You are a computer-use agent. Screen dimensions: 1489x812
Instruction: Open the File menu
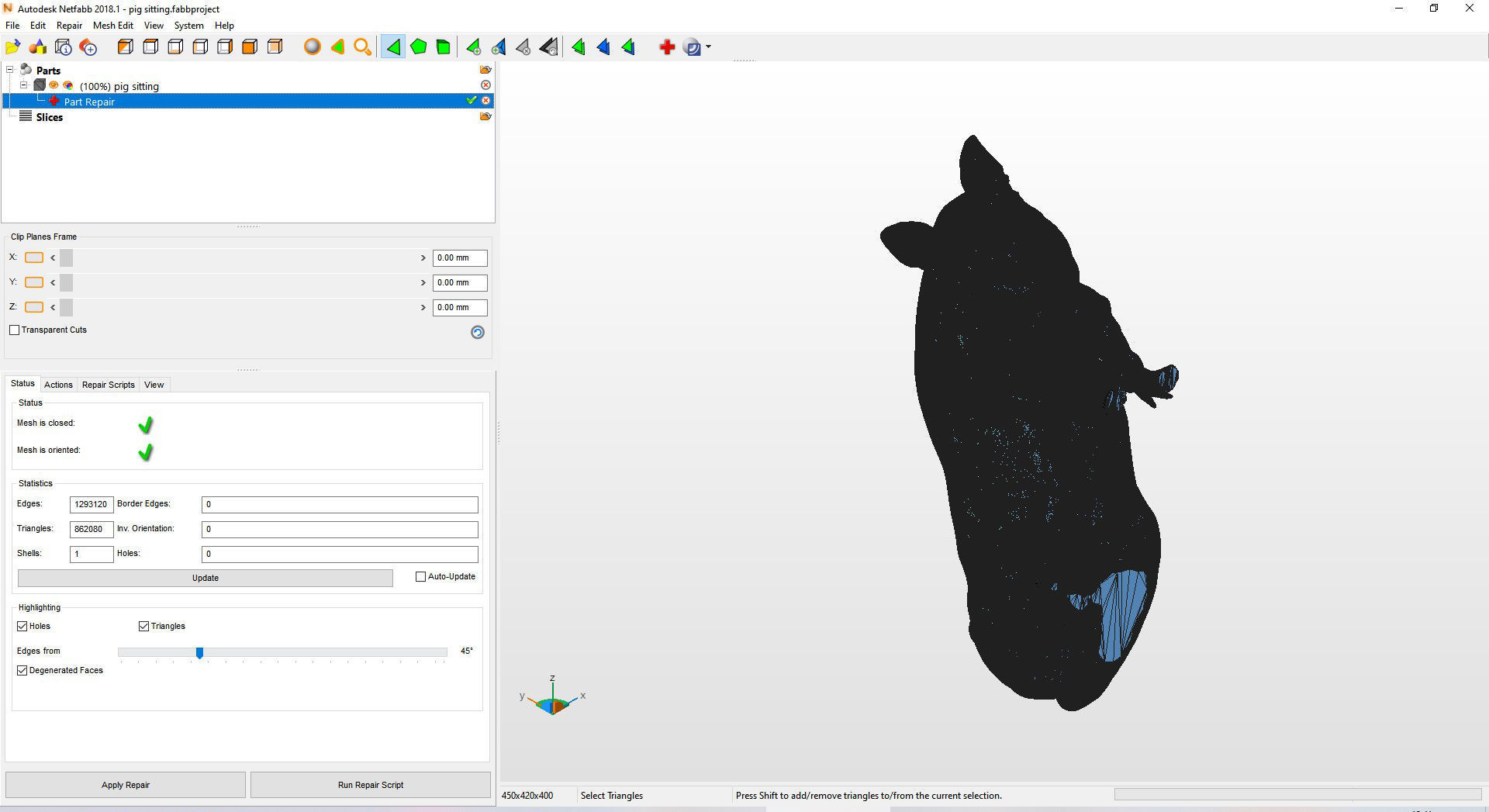point(12,26)
